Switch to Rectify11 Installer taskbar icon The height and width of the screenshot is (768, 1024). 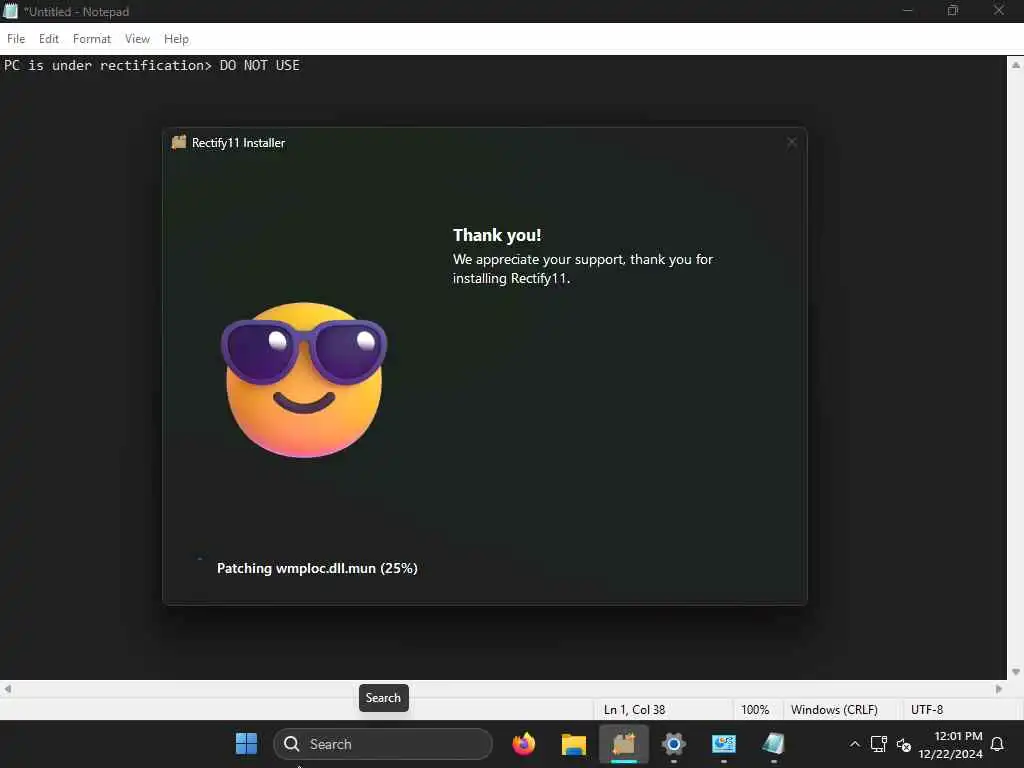(624, 744)
